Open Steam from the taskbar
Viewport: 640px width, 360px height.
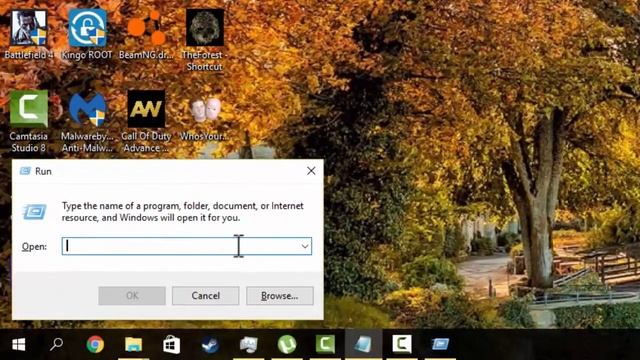pos(210,345)
